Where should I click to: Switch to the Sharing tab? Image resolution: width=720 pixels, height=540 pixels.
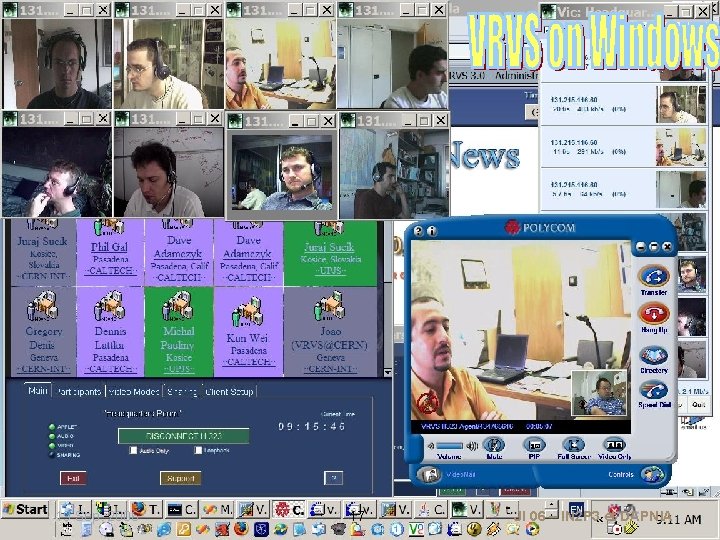coord(182,392)
